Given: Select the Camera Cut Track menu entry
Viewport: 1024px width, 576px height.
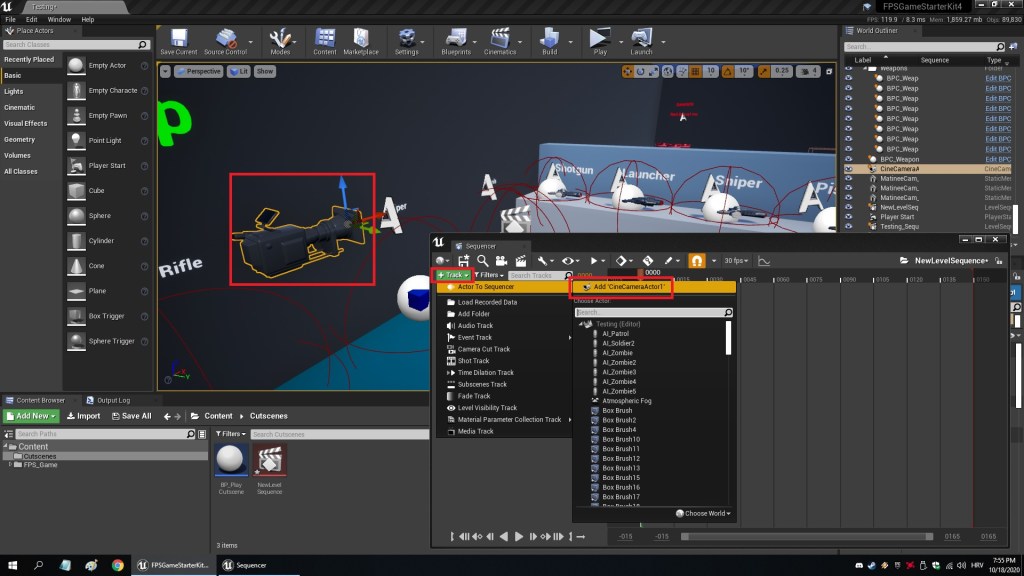Looking at the screenshot, I should click(x=483, y=349).
